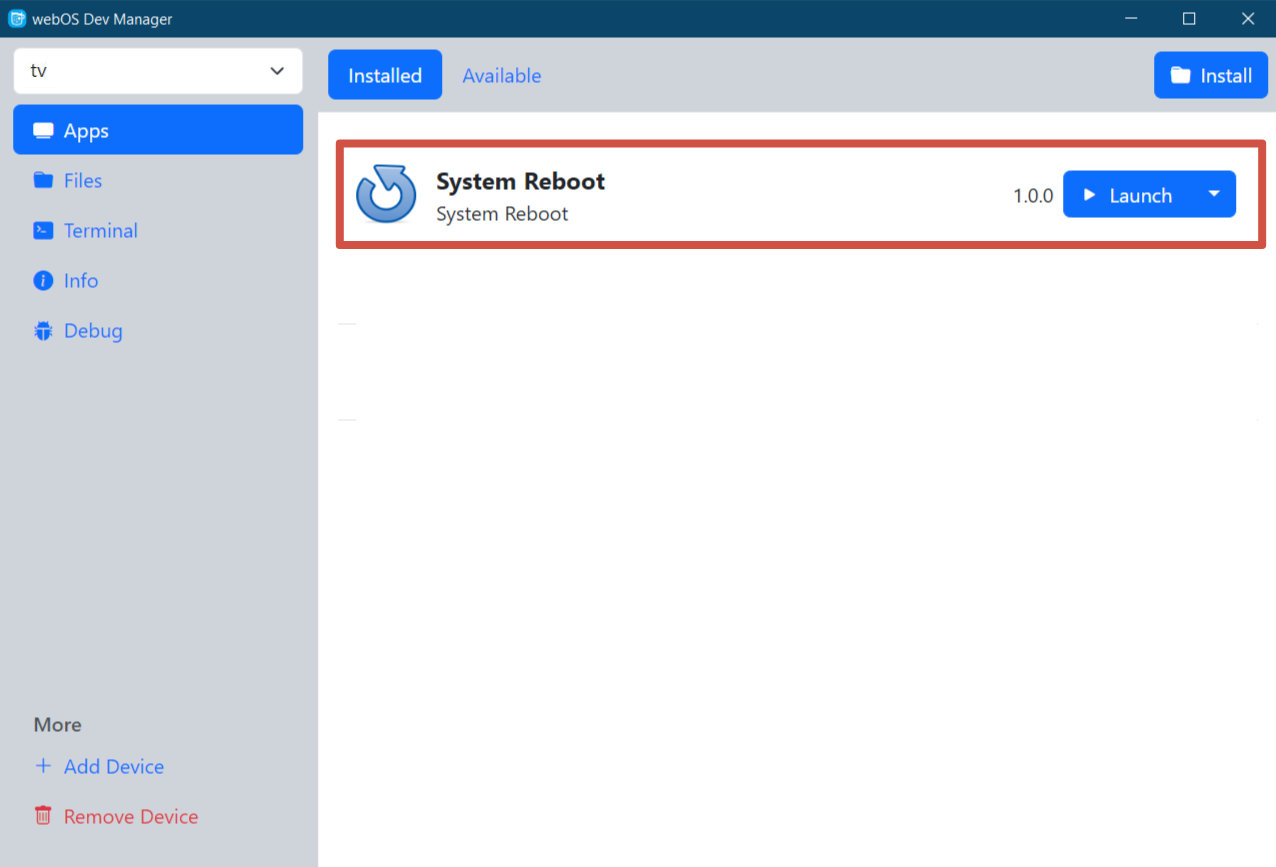The image size is (1276, 867).
Task: Click the plus icon next to Add Device
Action: (x=43, y=767)
